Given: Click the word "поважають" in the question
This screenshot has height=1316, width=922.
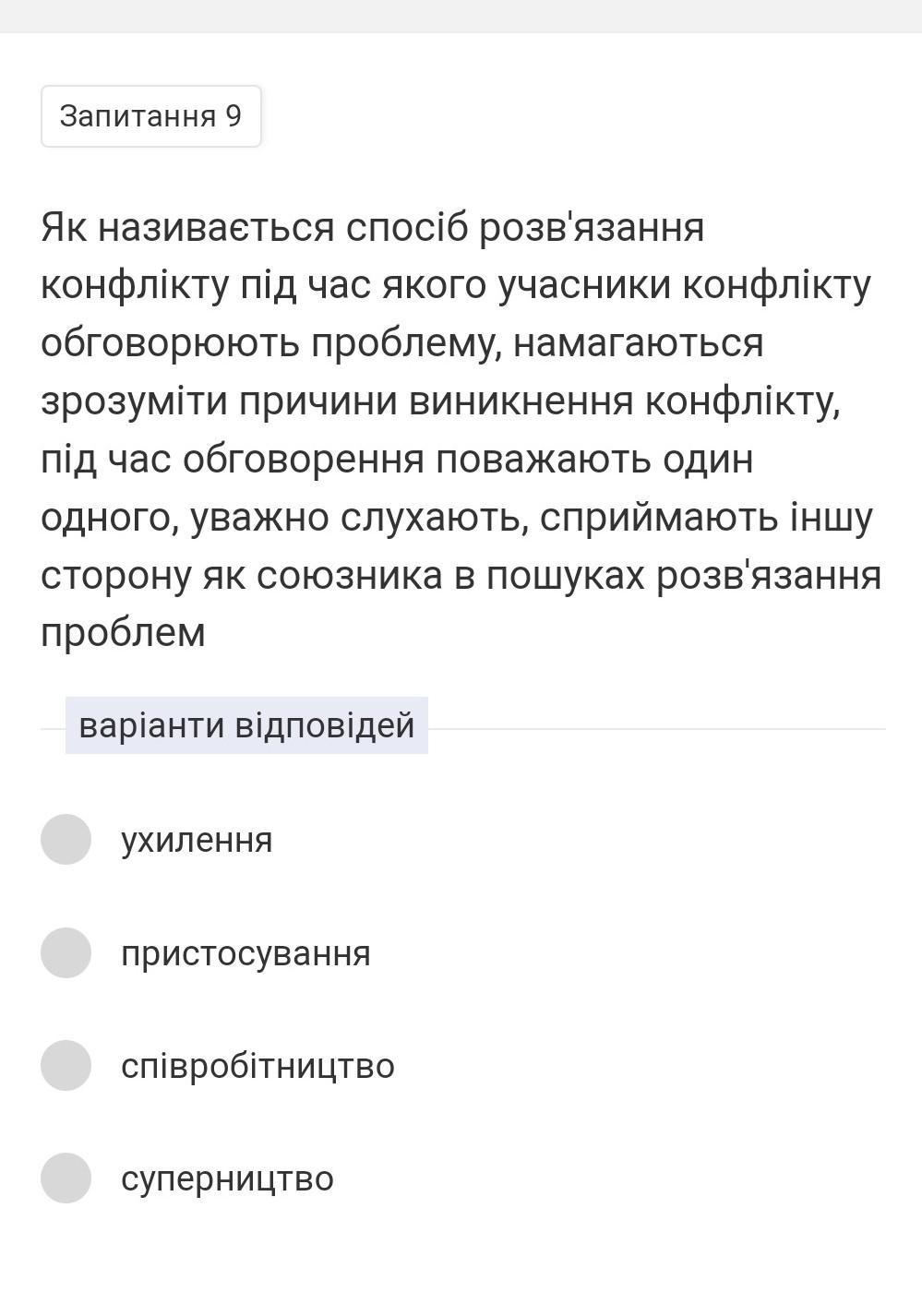Looking at the screenshot, I should (x=545, y=460).
